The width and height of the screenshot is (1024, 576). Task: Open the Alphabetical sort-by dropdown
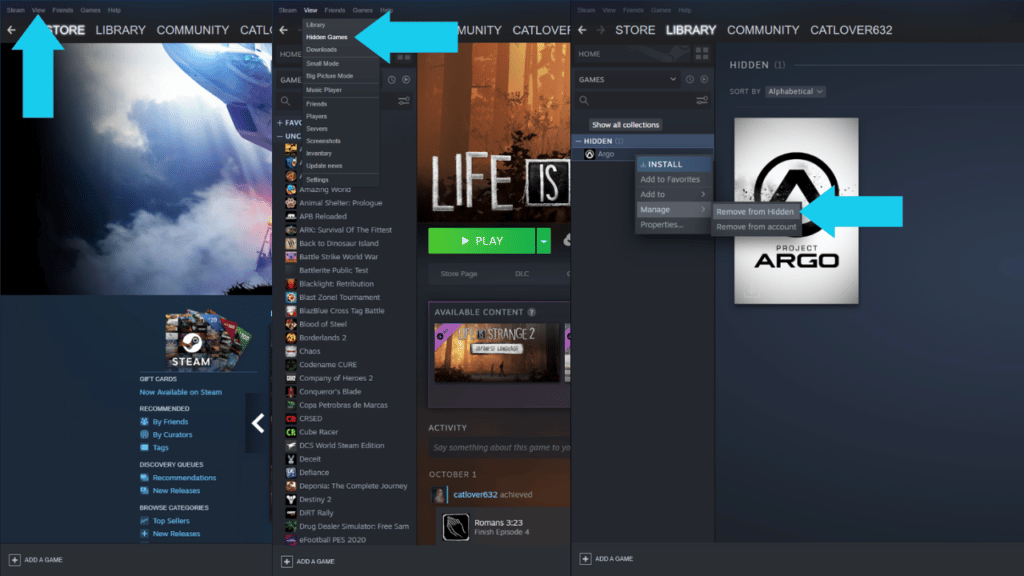pos(795,91)
